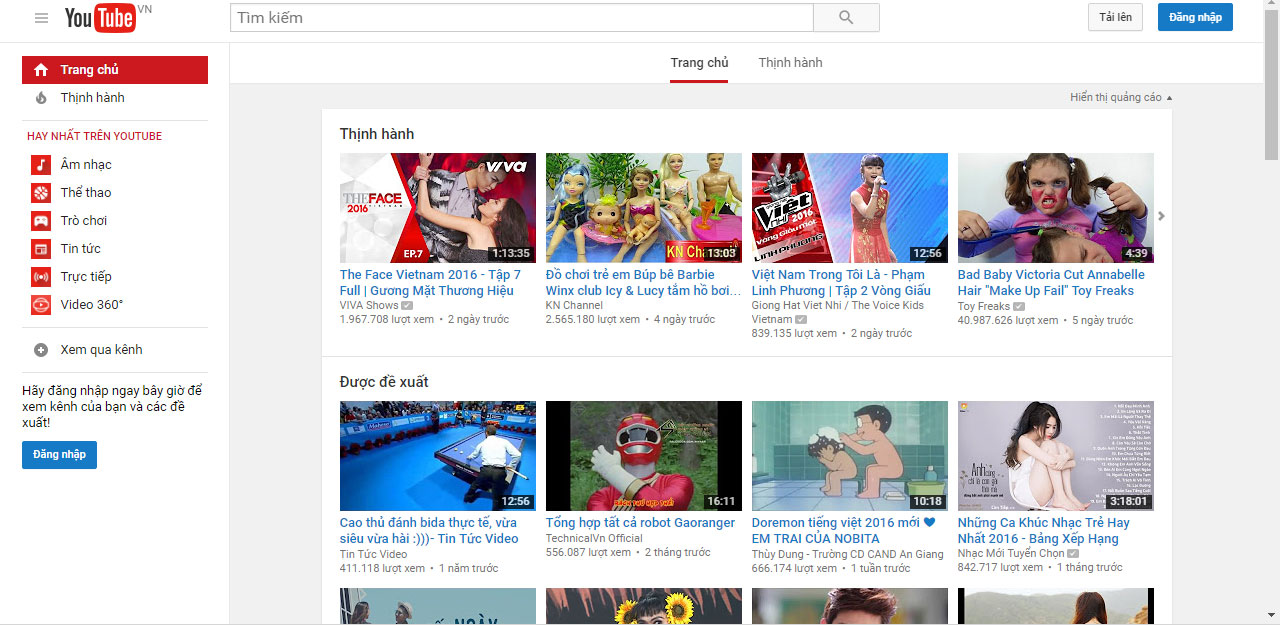
Task: Click the sidebar Đăng nhập button
Action: (x=59, y=455)
